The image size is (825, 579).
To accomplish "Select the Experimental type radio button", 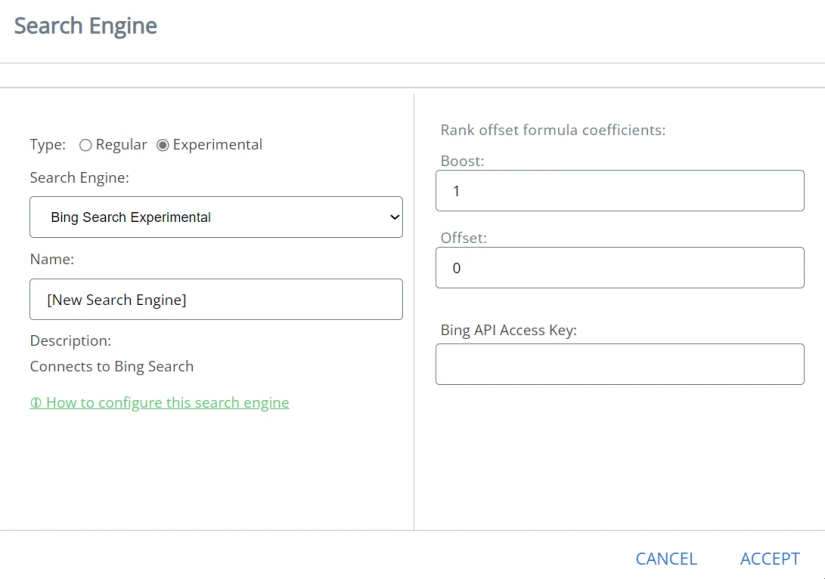I will pos(162,145).
